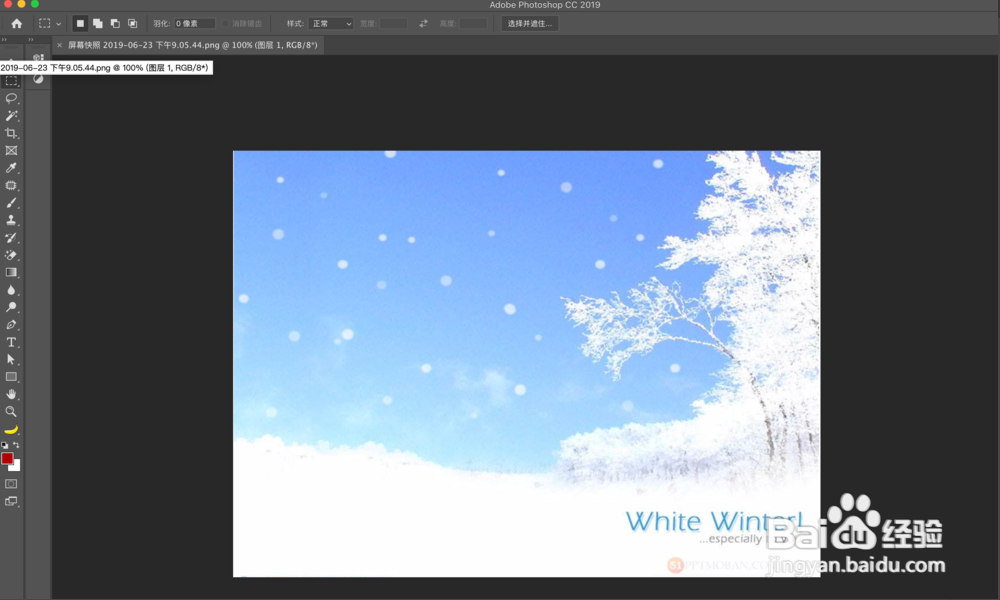Open the white background color picker
Image resolution: width=1000 pixels, height=600 pixels.
point(17,467)
